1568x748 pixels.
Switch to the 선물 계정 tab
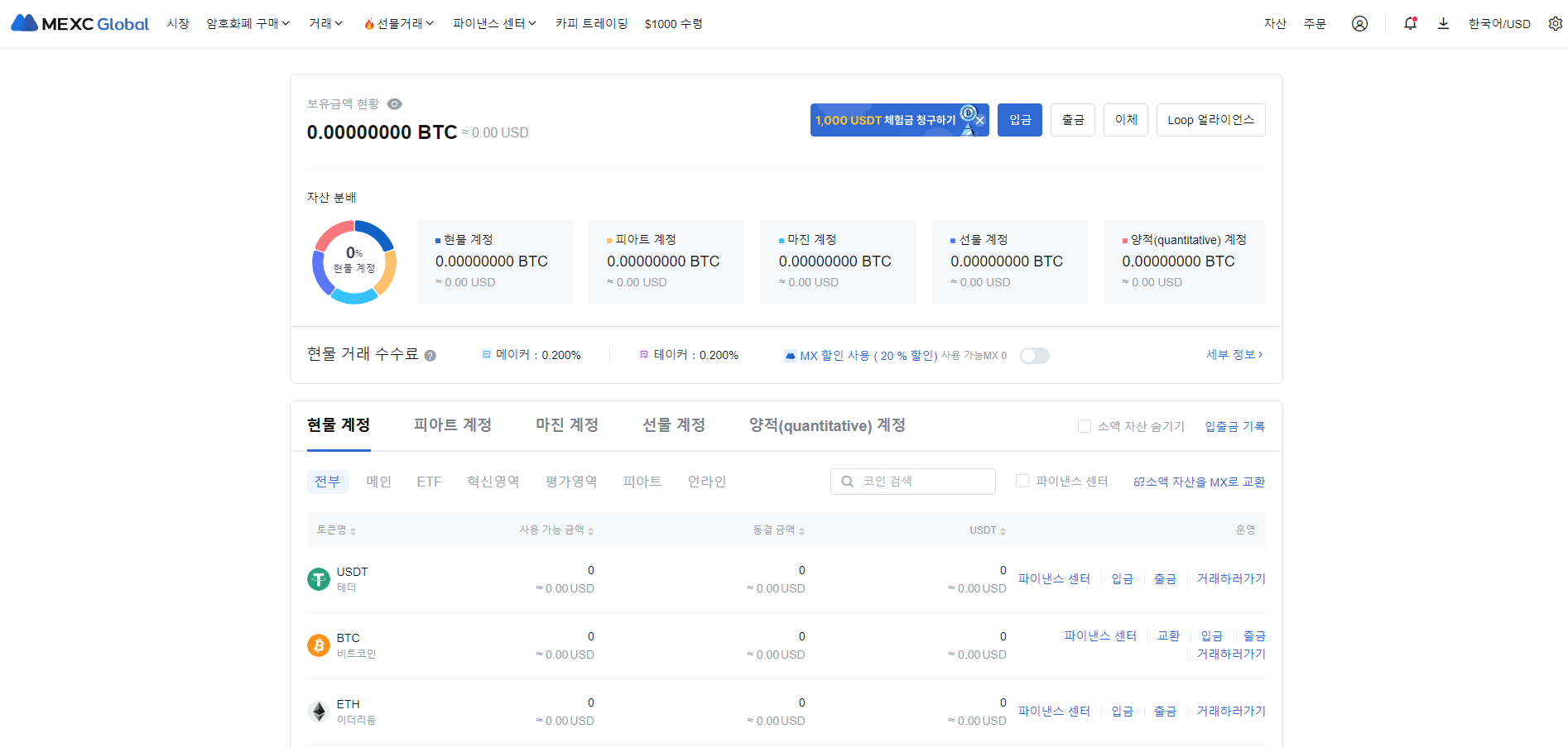(674, 425)
